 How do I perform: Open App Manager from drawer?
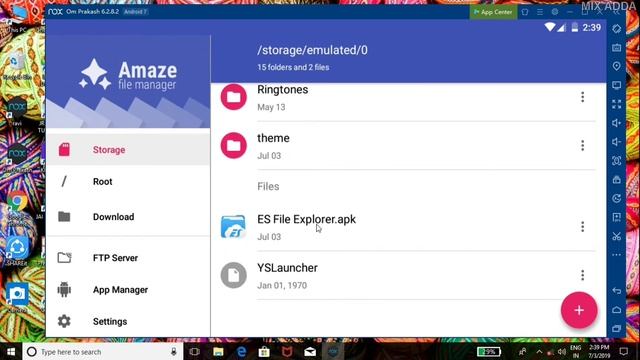coord(128,290)
